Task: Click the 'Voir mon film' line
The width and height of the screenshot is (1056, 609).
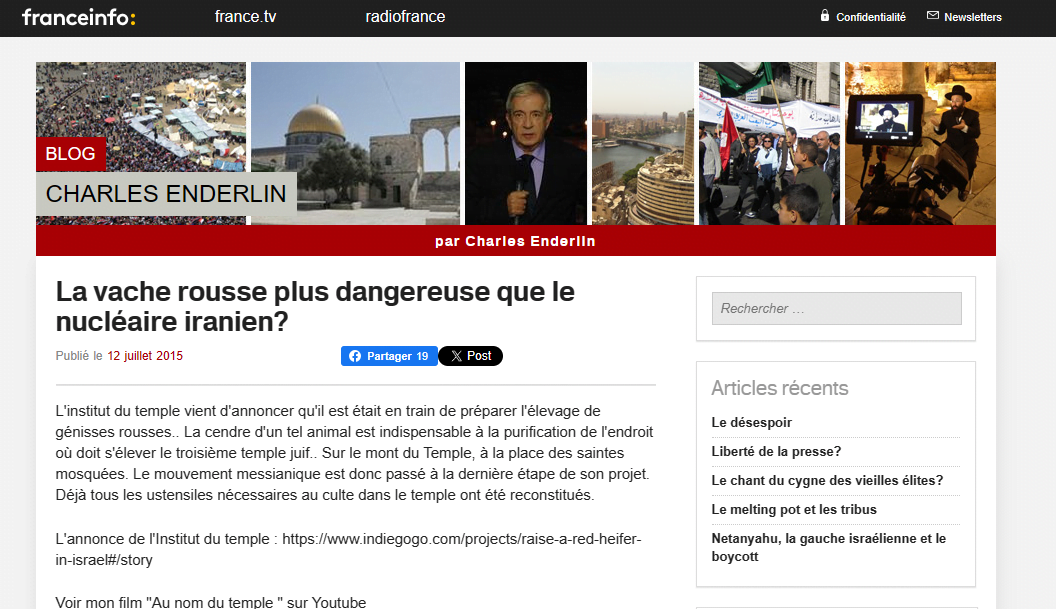Action: pos(211,602)
